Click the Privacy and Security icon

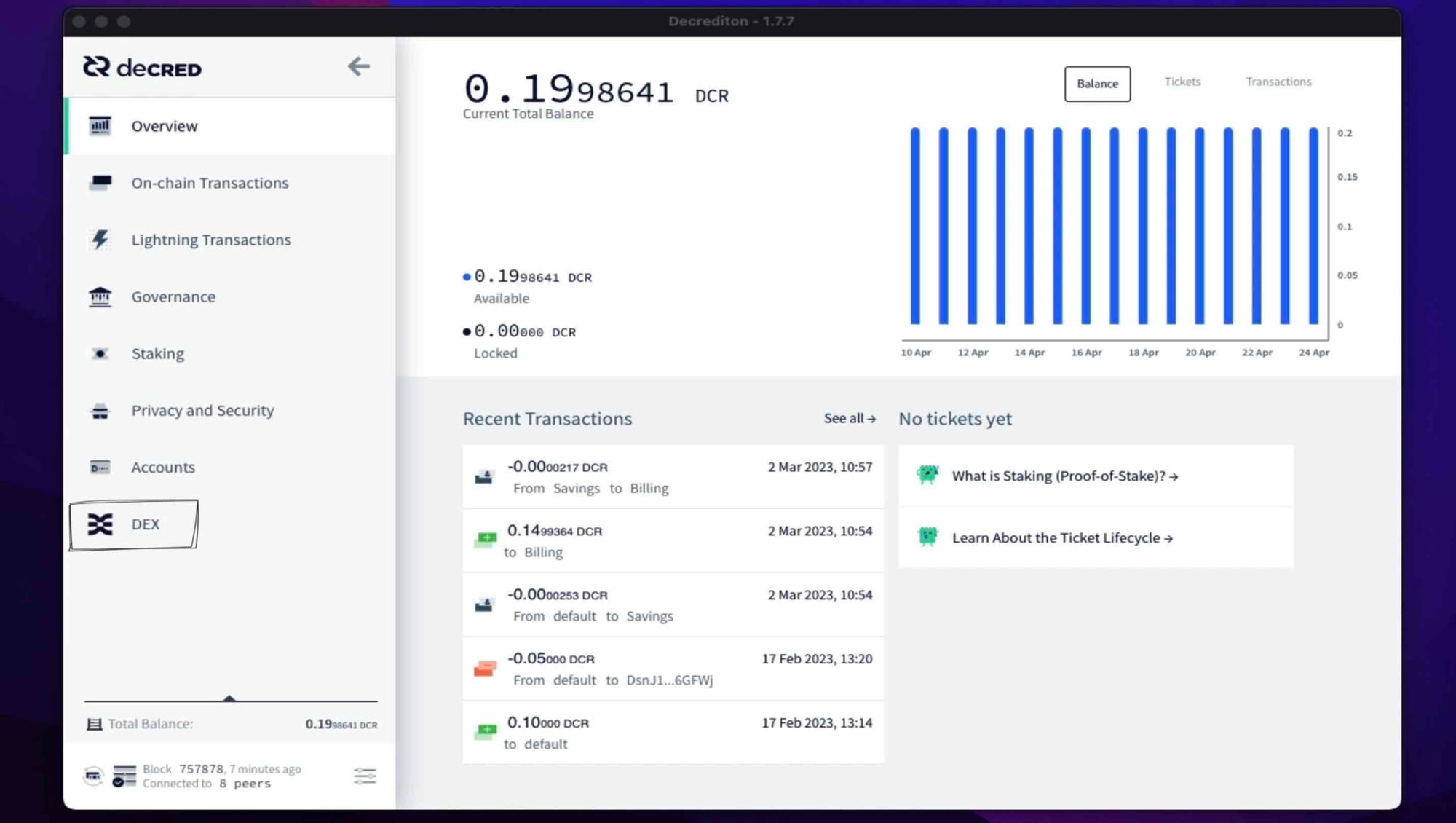coord(100,411)
